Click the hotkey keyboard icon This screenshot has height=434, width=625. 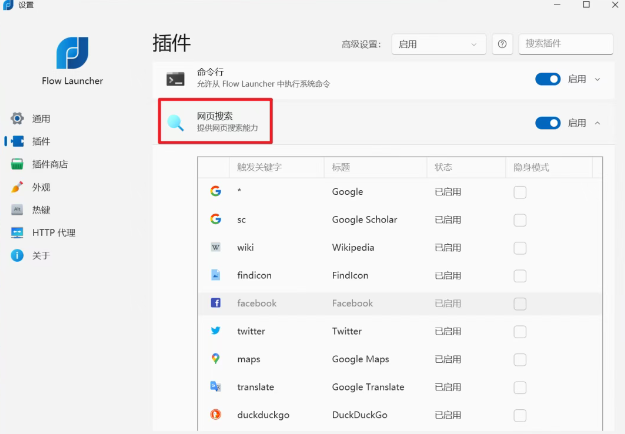17,210
